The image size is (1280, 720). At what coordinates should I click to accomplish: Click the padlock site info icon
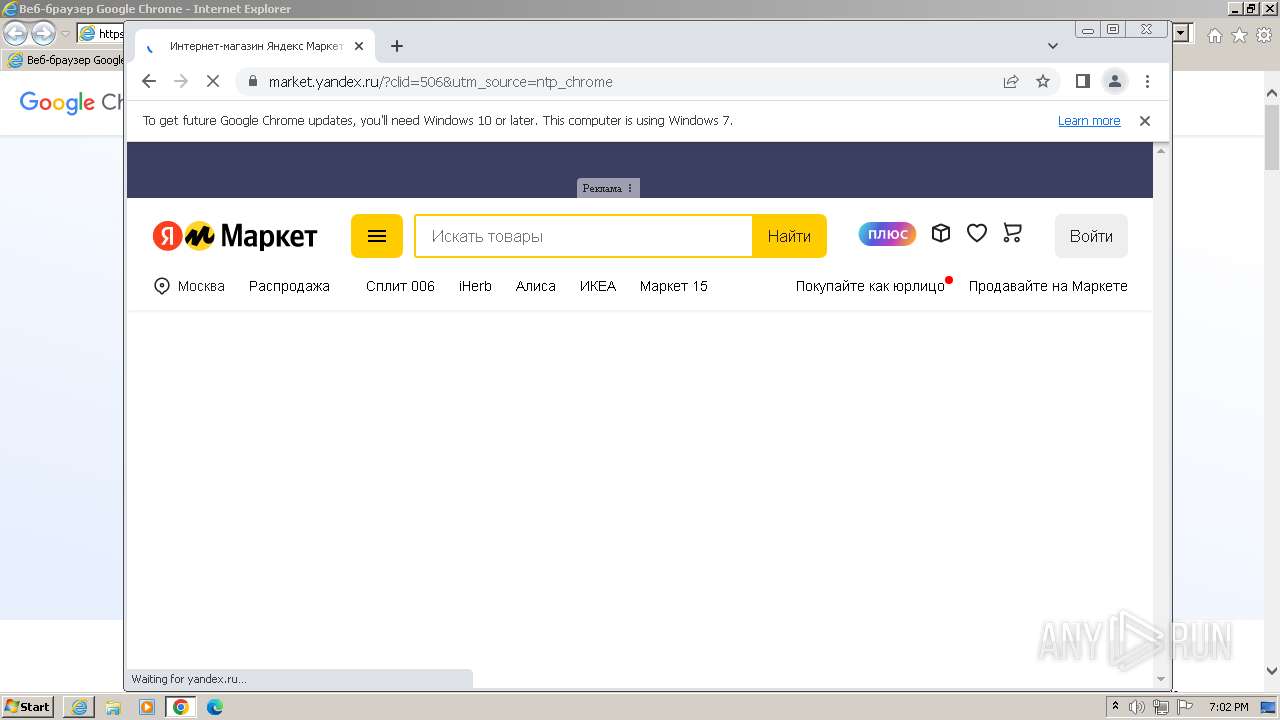252,82
